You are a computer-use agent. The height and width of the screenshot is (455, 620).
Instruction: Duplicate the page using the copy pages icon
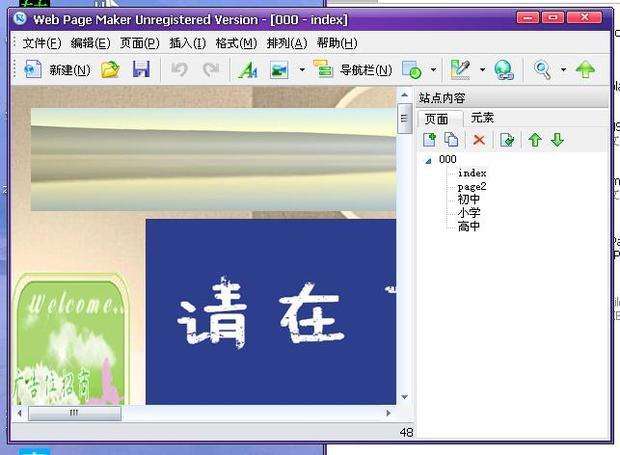451,140
